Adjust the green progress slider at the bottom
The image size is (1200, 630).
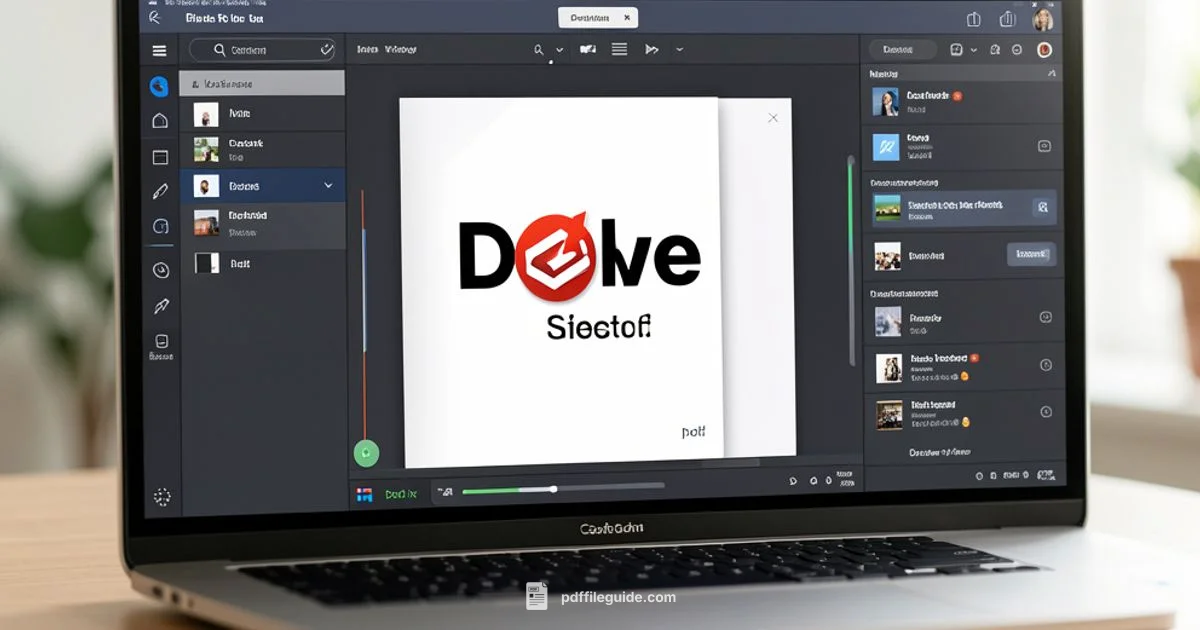pyautogui.click(x=553, y=489)
